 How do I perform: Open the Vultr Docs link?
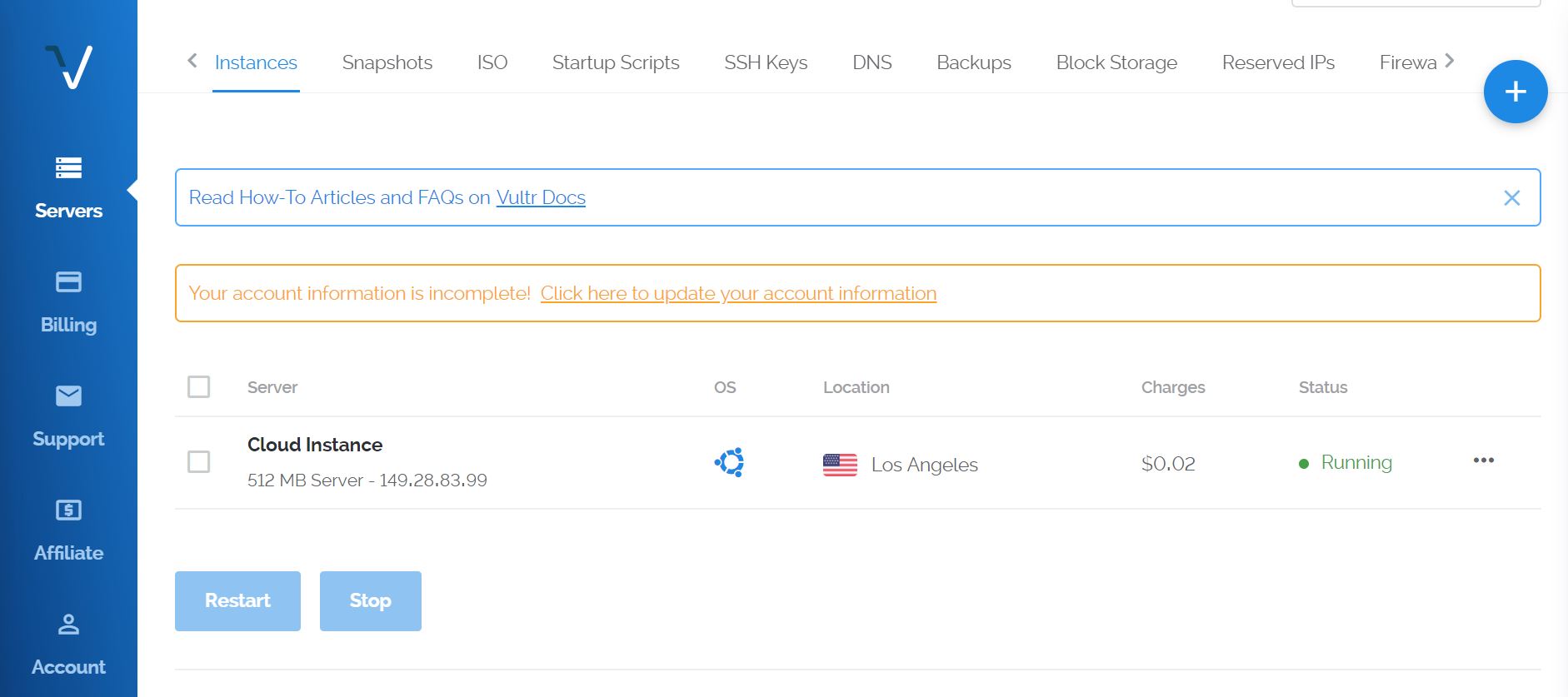click(x=541, y=197)
